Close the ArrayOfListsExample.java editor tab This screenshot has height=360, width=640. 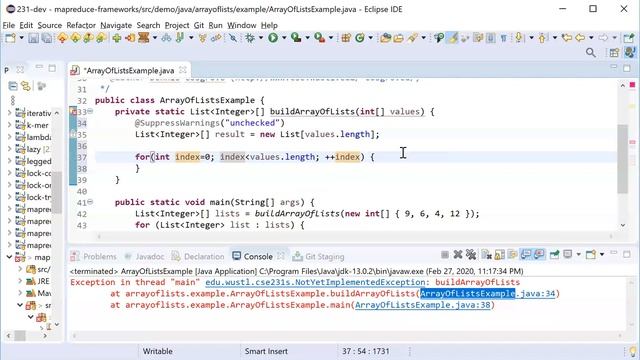(183, 70)
